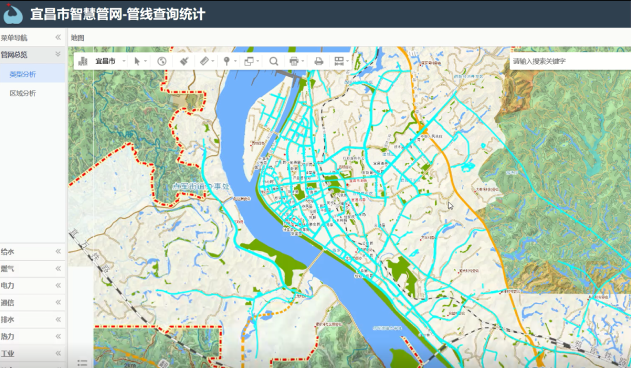Click the city buildings icon in toolbar
Screen dimensions: 631x368
click(x=83, y=61)
